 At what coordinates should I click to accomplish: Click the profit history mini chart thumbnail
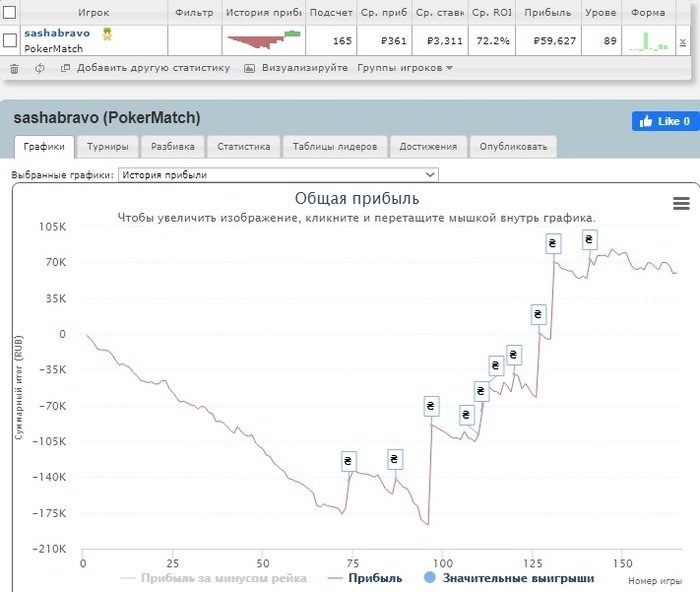(x=264, y=39)
